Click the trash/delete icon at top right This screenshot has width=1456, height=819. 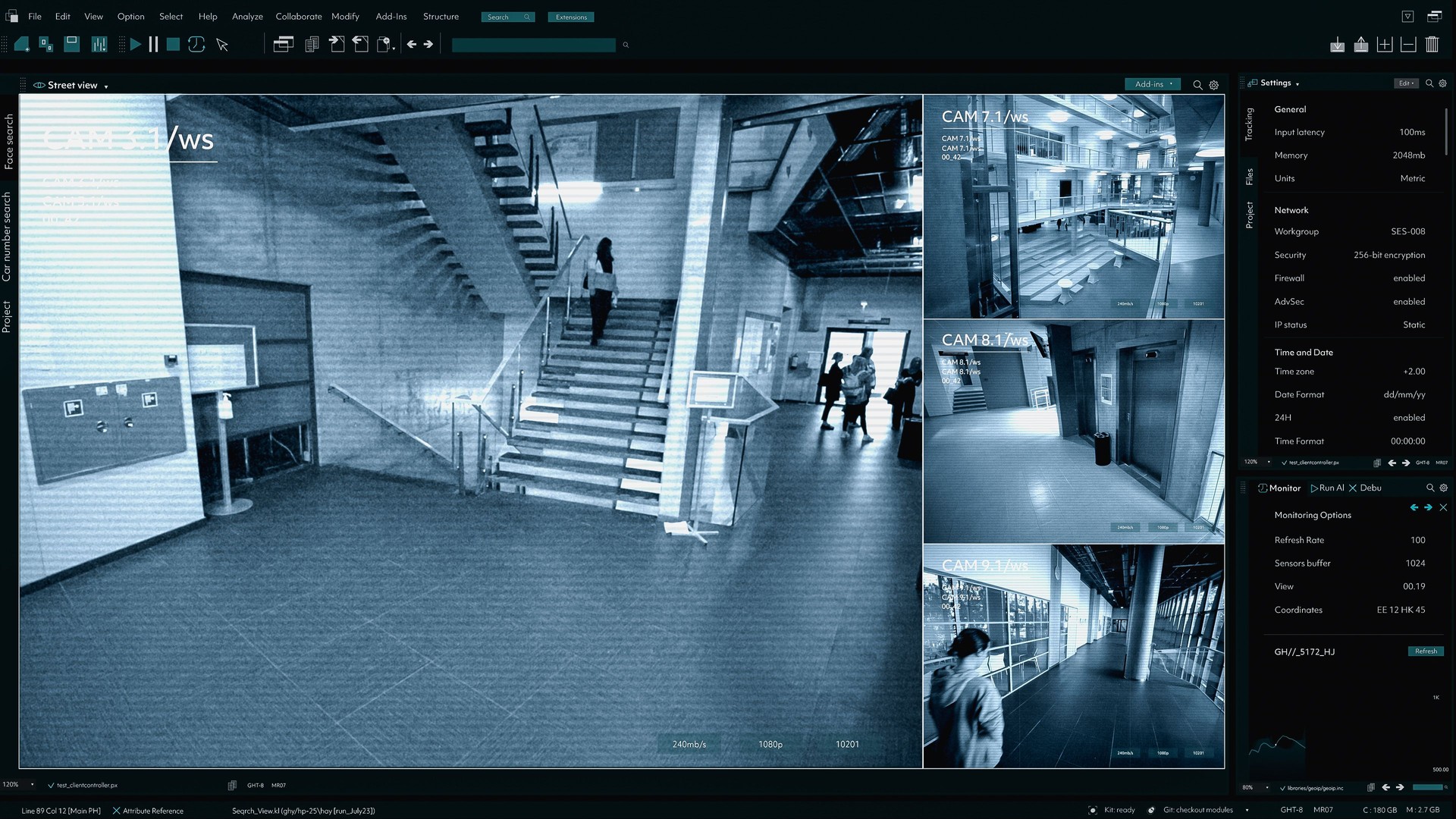tap(1432, 44)
